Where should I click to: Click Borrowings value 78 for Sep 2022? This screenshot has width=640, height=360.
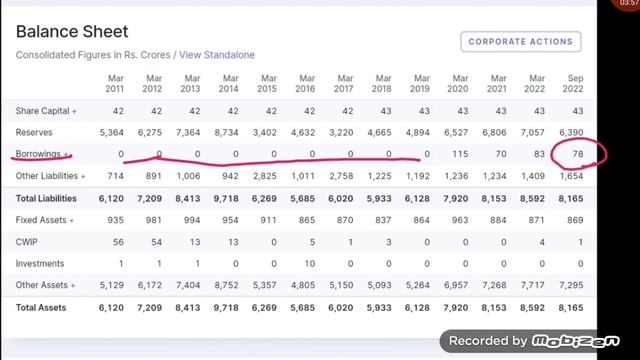[x=578, y=154]
